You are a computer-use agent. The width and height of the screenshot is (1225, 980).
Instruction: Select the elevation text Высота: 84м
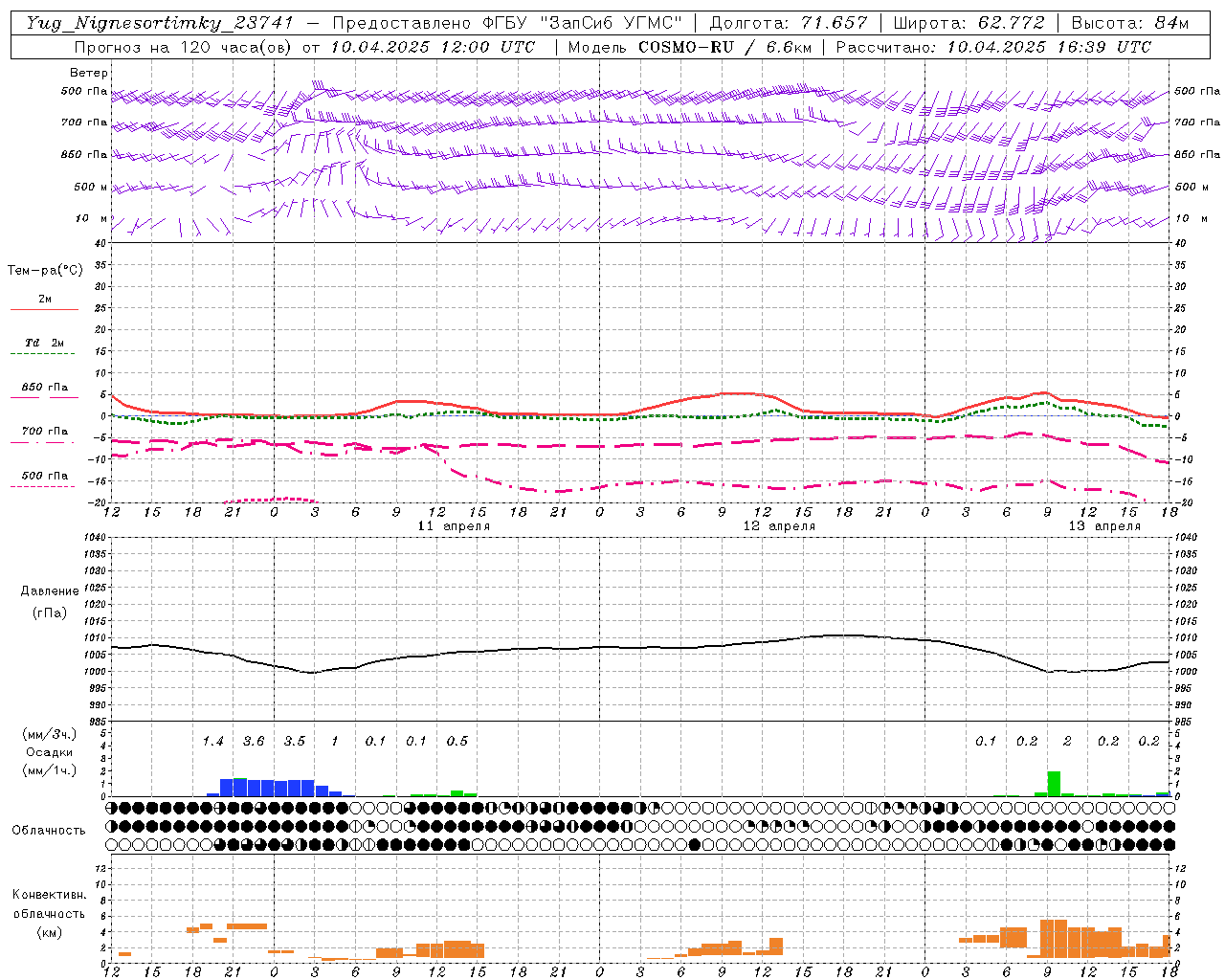pyautogui.click(x=1129, y=23)
